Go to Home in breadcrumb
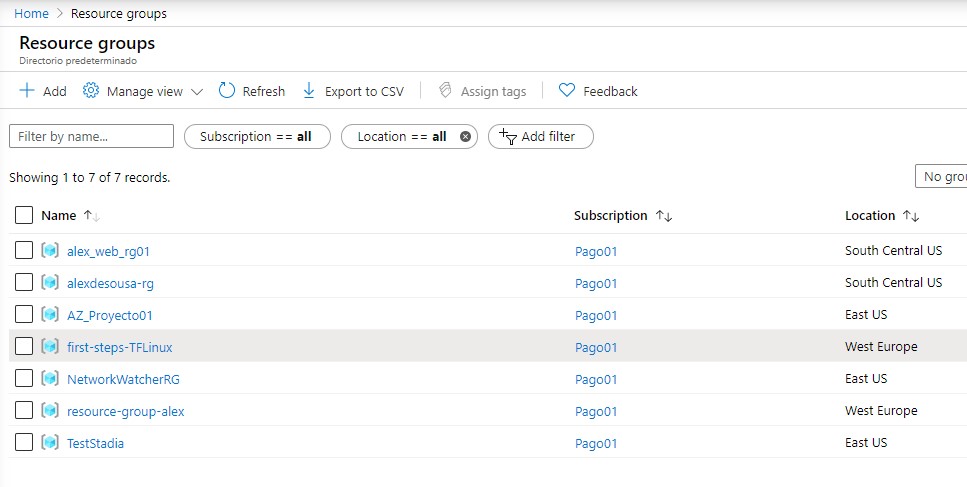 pyautogui.click(x=31, y=14)
